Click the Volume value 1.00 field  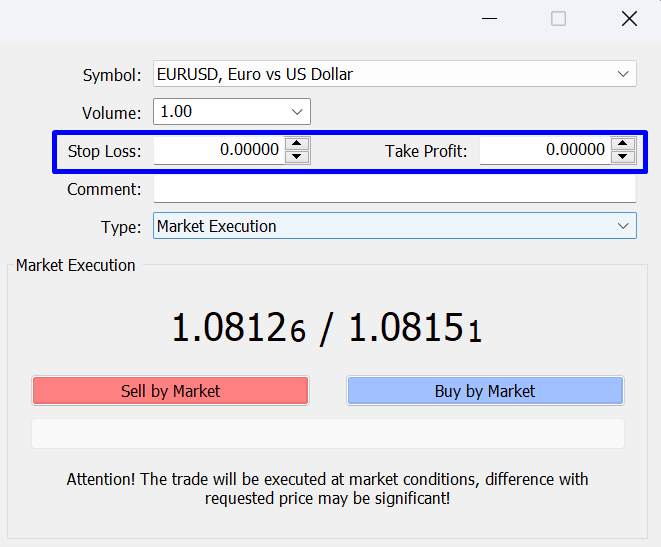tap(218, 112)
